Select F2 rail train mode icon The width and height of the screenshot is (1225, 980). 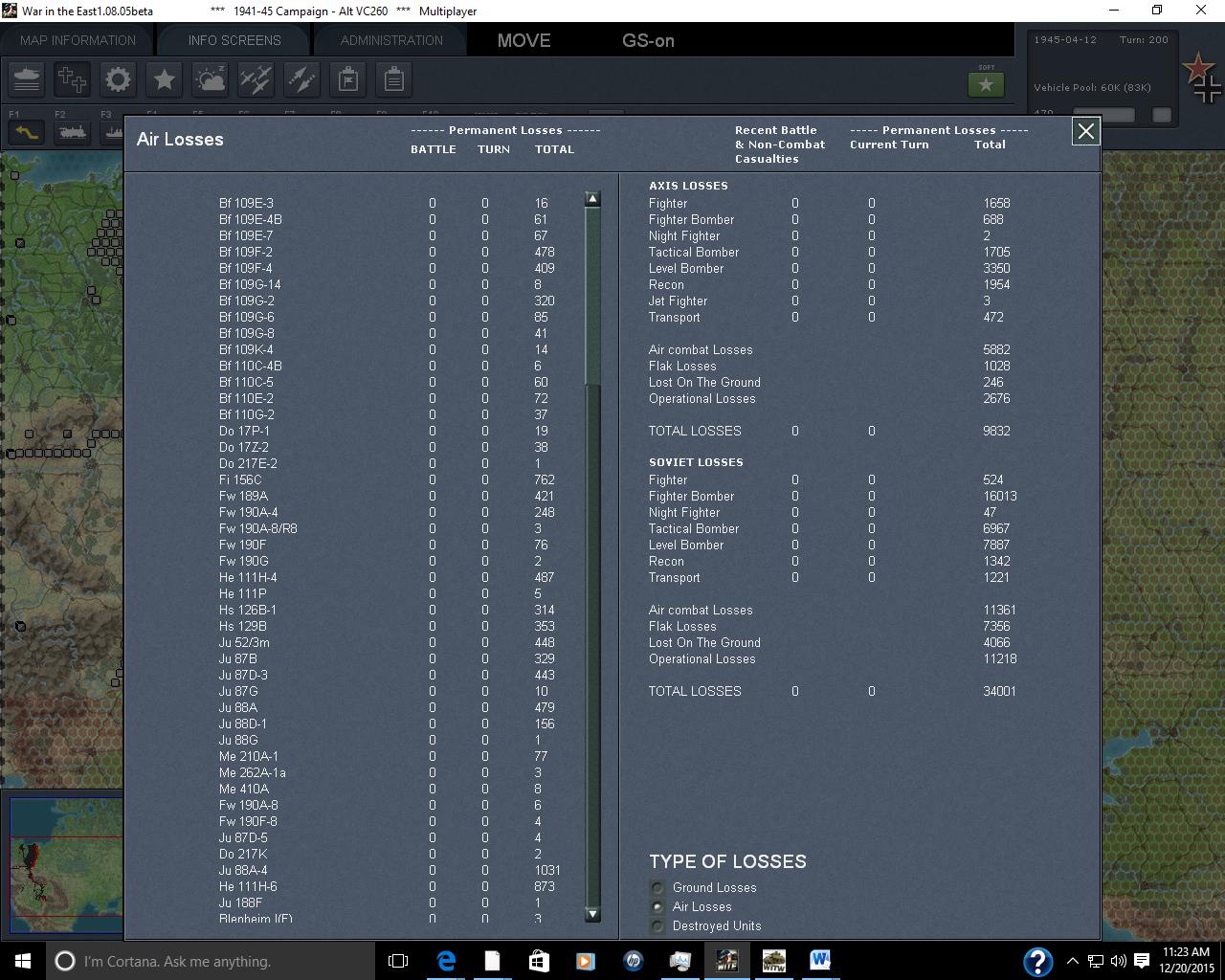pos(73,133)
